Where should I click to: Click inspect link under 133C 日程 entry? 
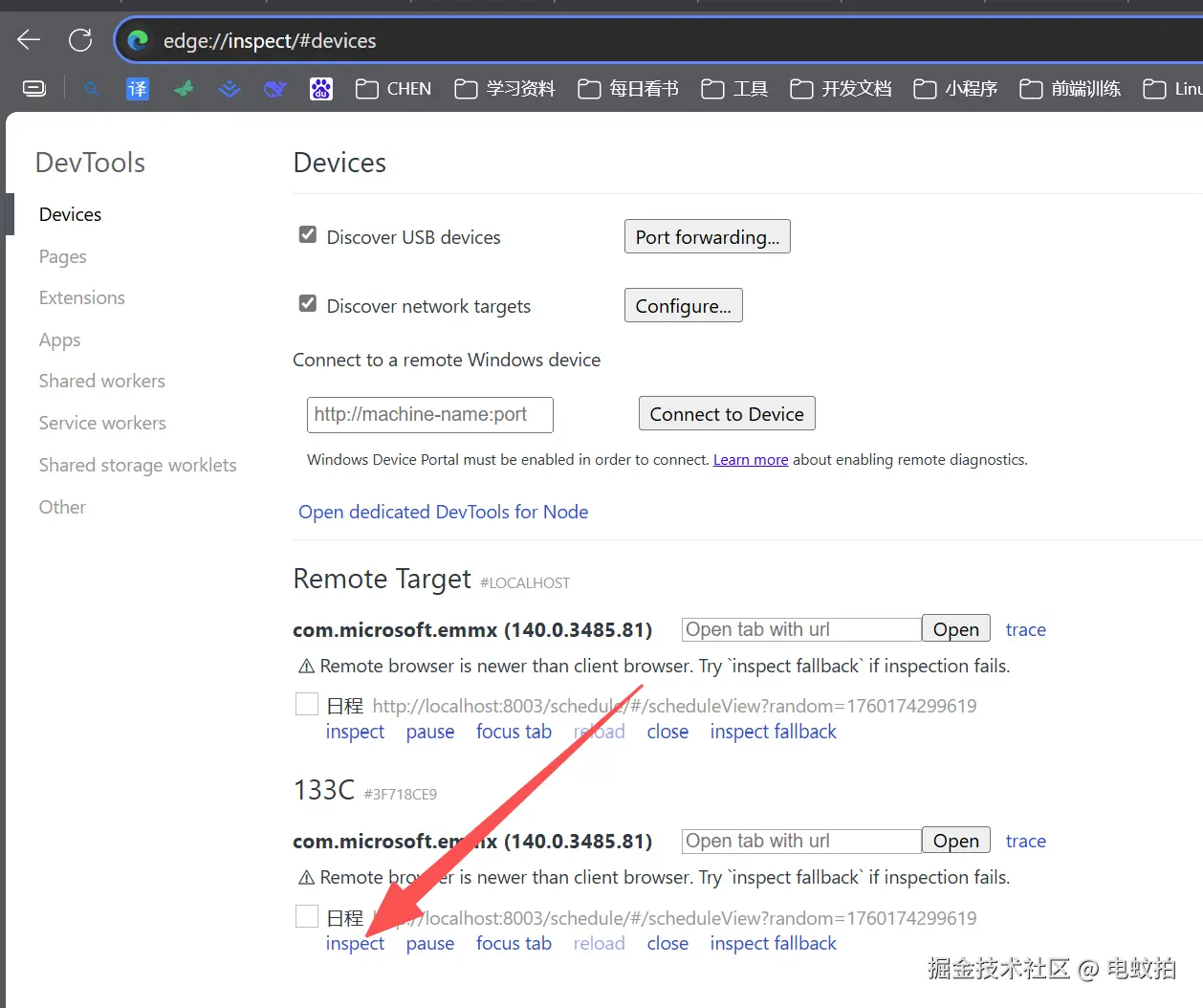(x=355, y=944)
